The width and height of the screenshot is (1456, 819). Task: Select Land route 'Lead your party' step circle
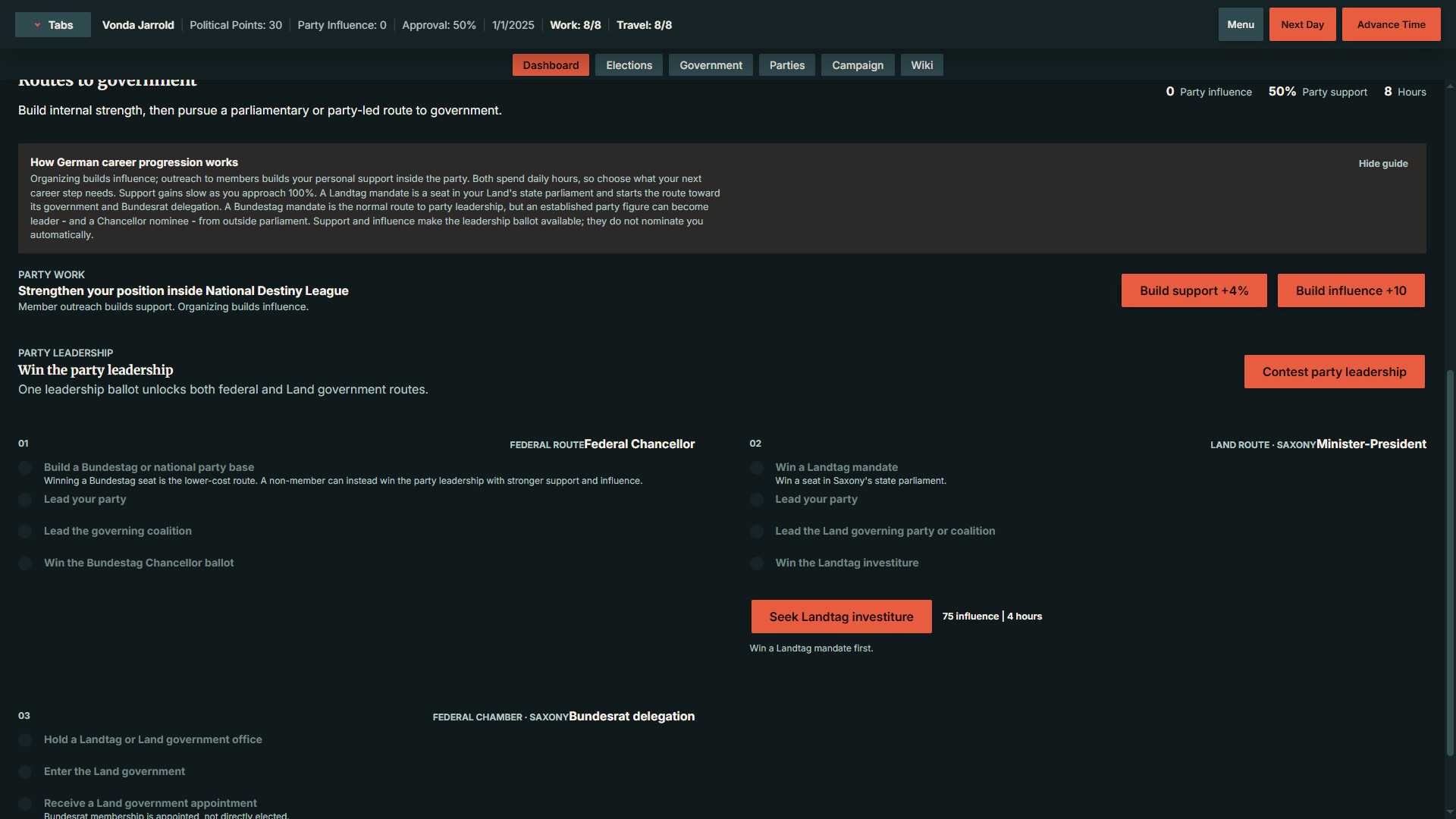click(x=756, y=500)
